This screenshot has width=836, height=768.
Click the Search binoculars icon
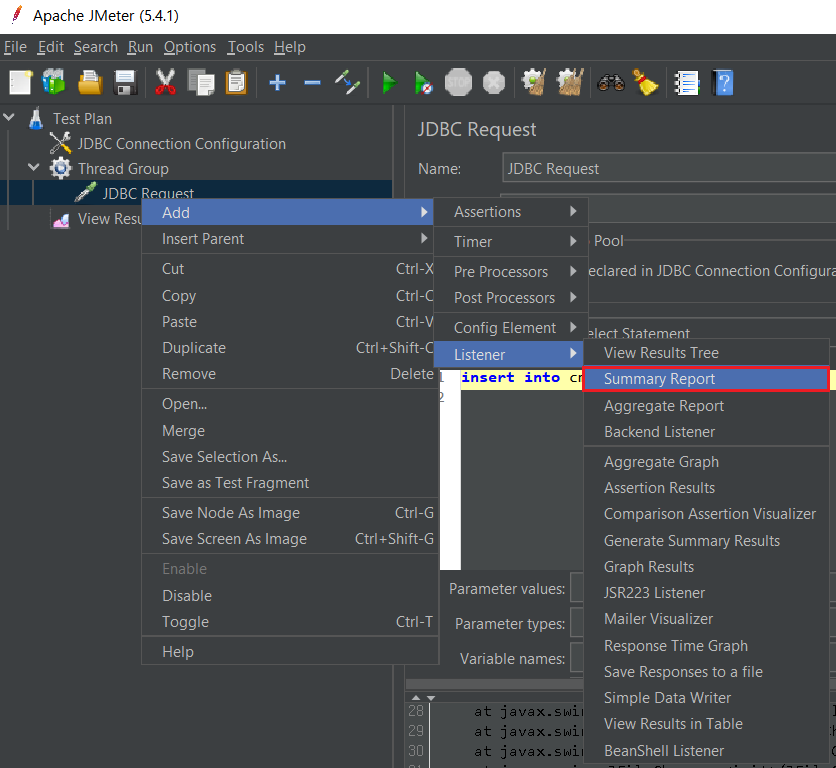(x=611, y=83)
